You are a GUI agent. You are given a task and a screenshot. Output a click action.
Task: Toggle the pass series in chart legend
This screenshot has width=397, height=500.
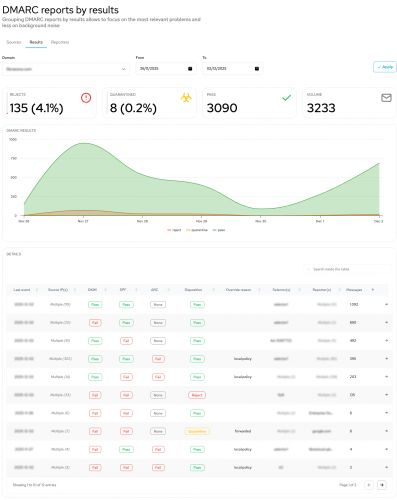coord(219,230)
